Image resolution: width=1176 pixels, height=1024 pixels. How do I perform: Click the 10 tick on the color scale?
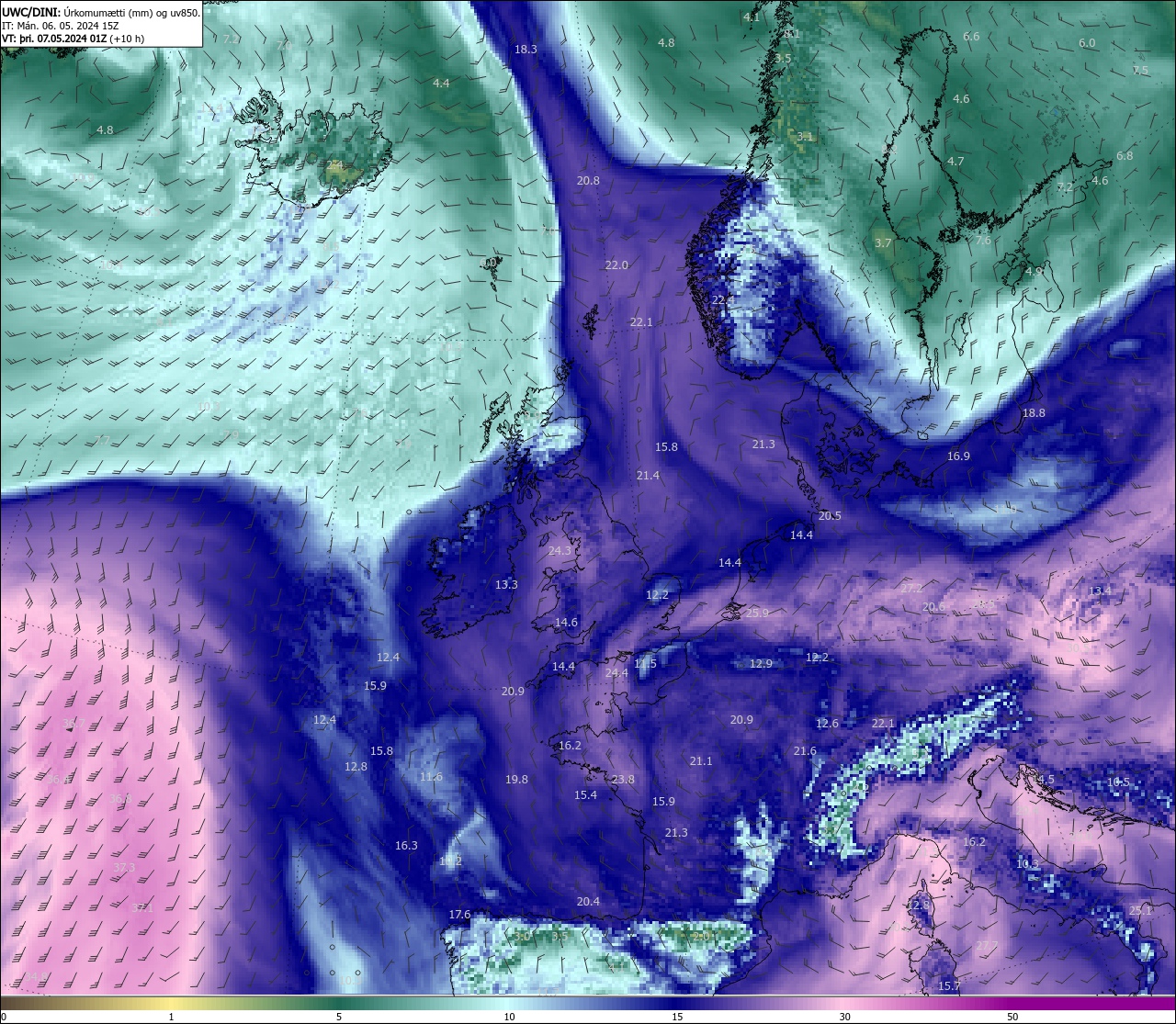coord(509,1017)
